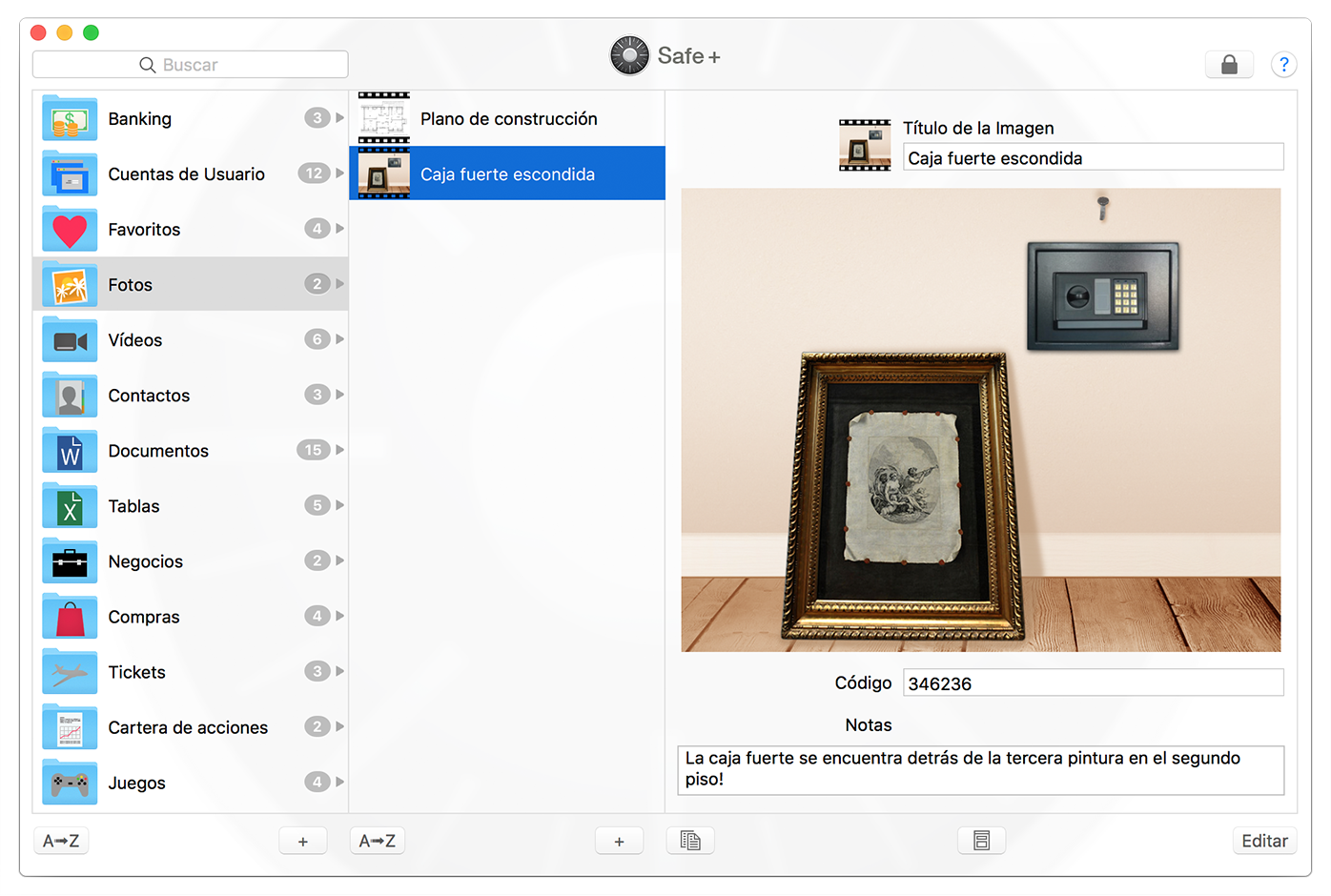The width and height of the screenshot is (1331, 896).
Task: Add an entry with middle plus button
Action: 620,841
